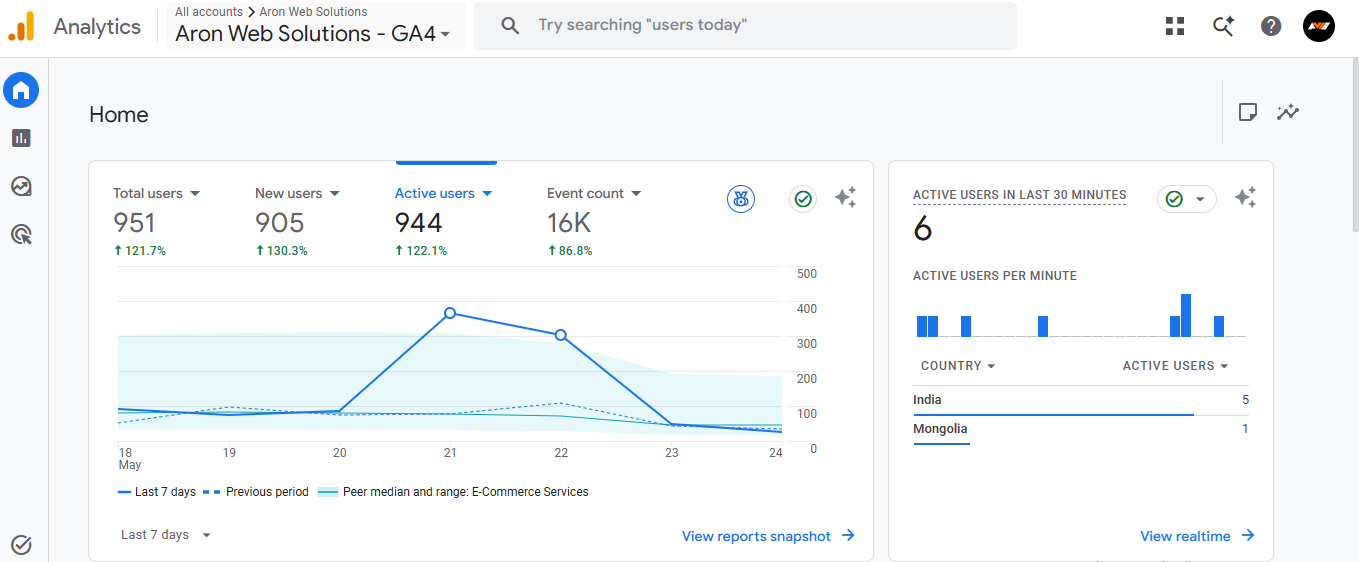
Task: Click the sparkle icon in realtime card
Action: 1245,198
